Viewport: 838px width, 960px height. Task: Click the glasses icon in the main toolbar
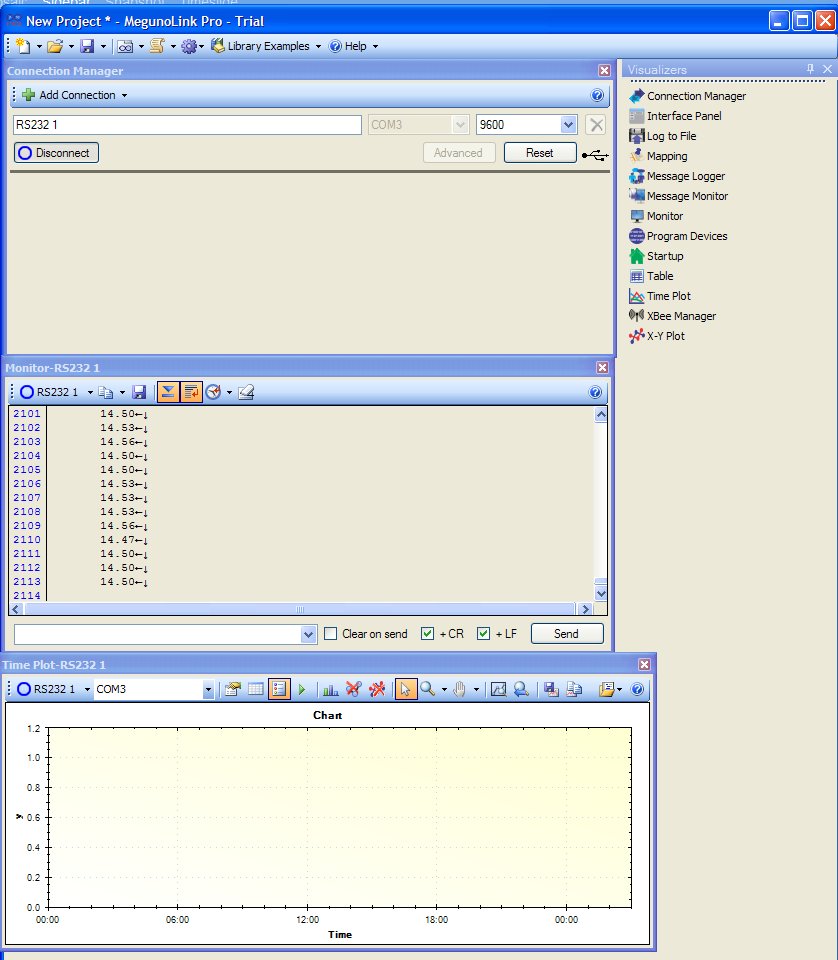(x=125, y=46)
